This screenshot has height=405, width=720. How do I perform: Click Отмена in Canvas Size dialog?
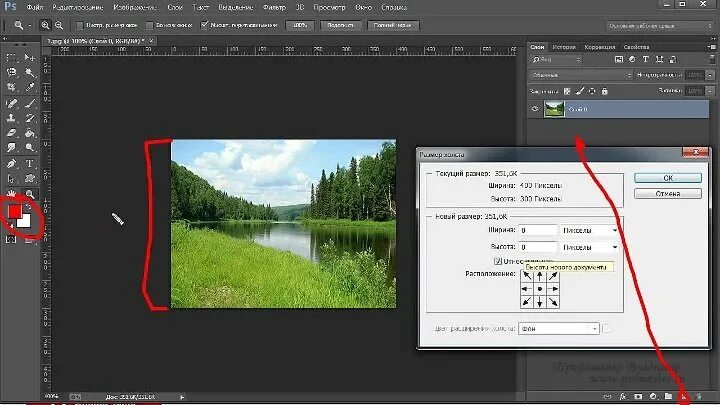click(668, 194)
